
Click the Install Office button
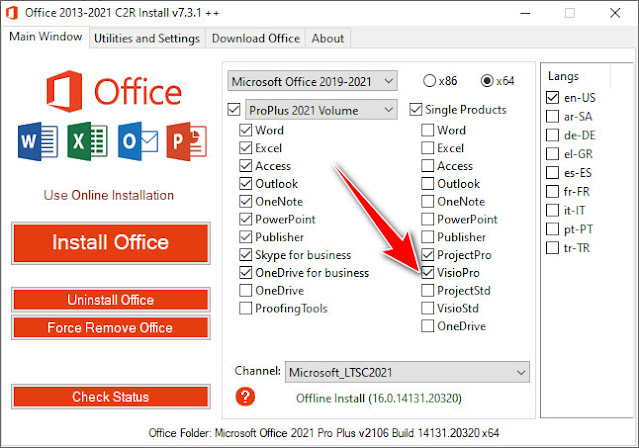[x=111, y=243]
